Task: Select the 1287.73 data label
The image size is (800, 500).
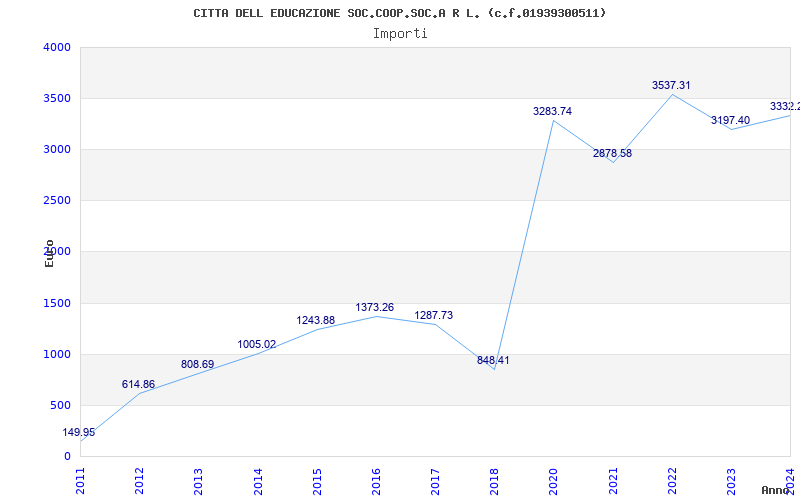Action: (434, 316)
